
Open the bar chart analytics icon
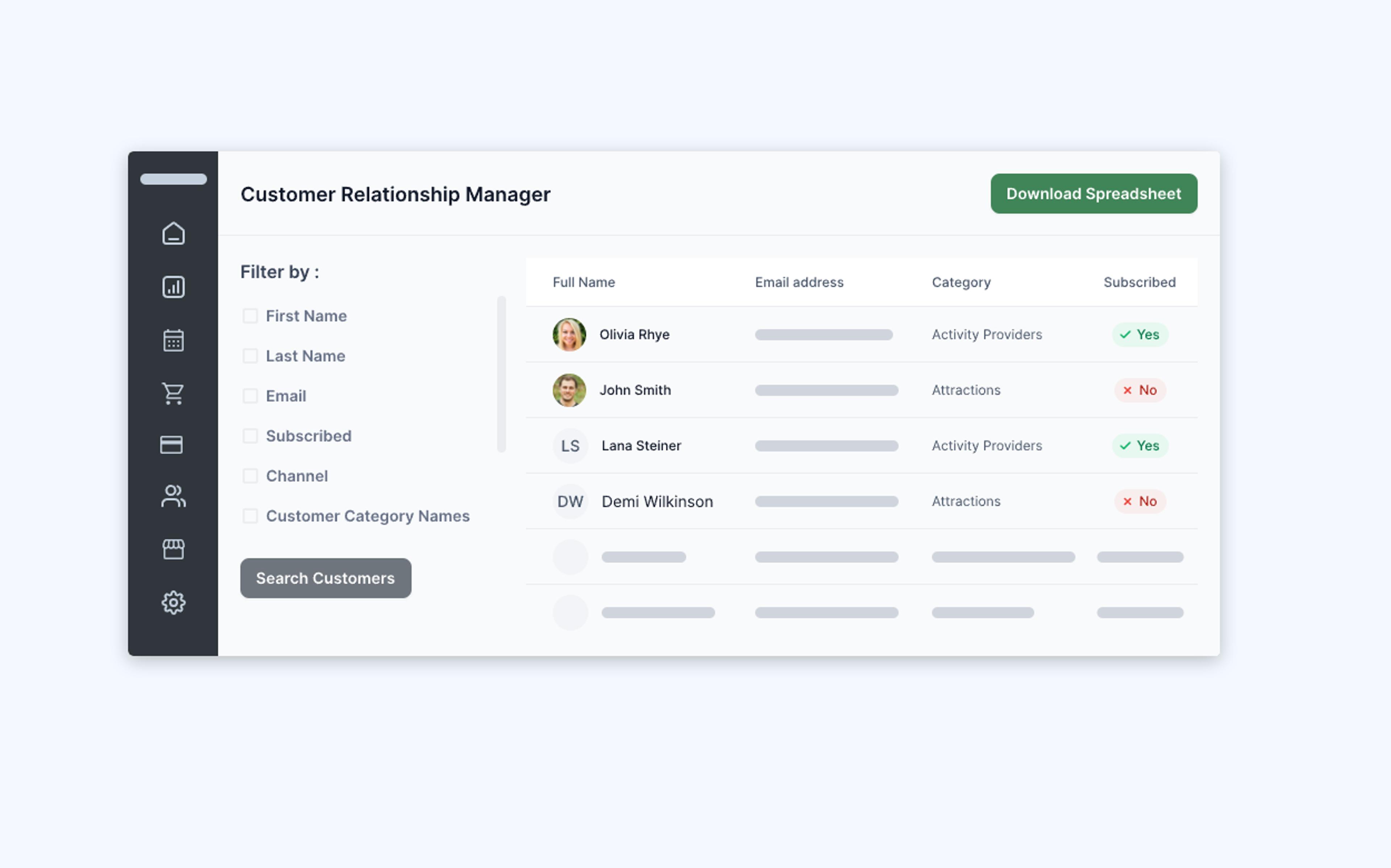[174, 287]
